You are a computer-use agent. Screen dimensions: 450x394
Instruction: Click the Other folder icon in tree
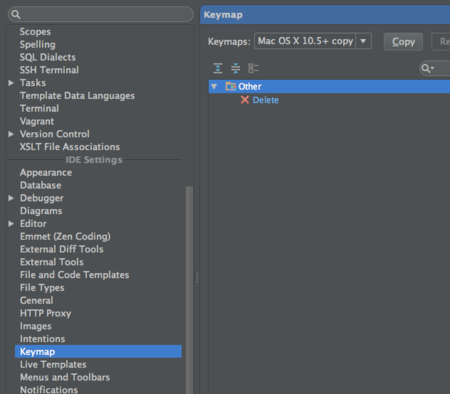(x=231, y=86)
